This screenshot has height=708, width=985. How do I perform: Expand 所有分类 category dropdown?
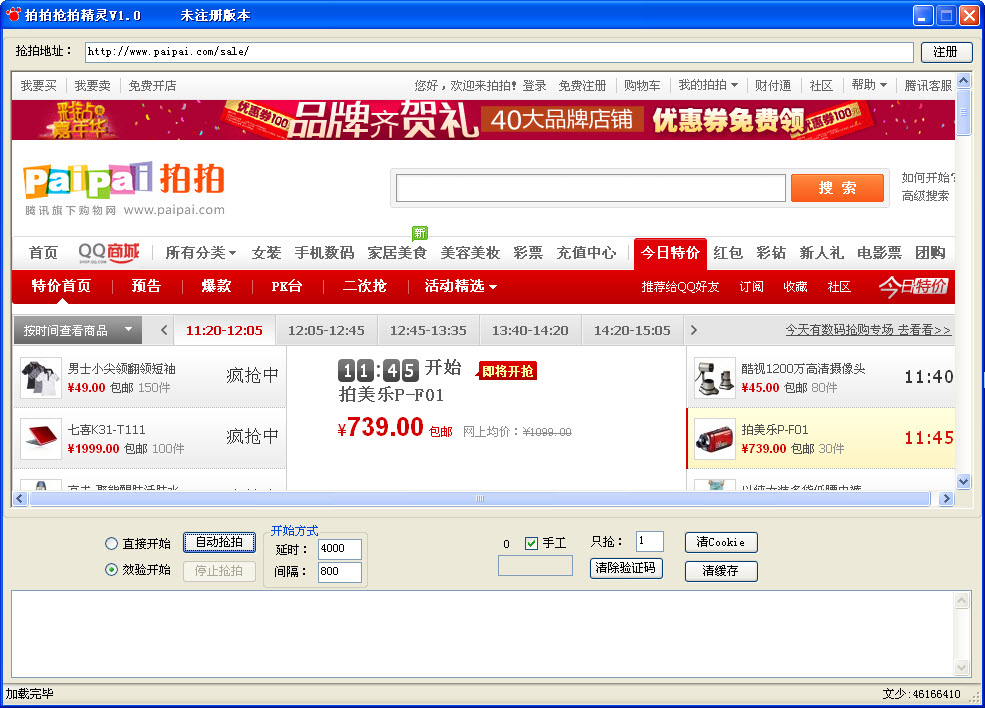tap(200, 253)
